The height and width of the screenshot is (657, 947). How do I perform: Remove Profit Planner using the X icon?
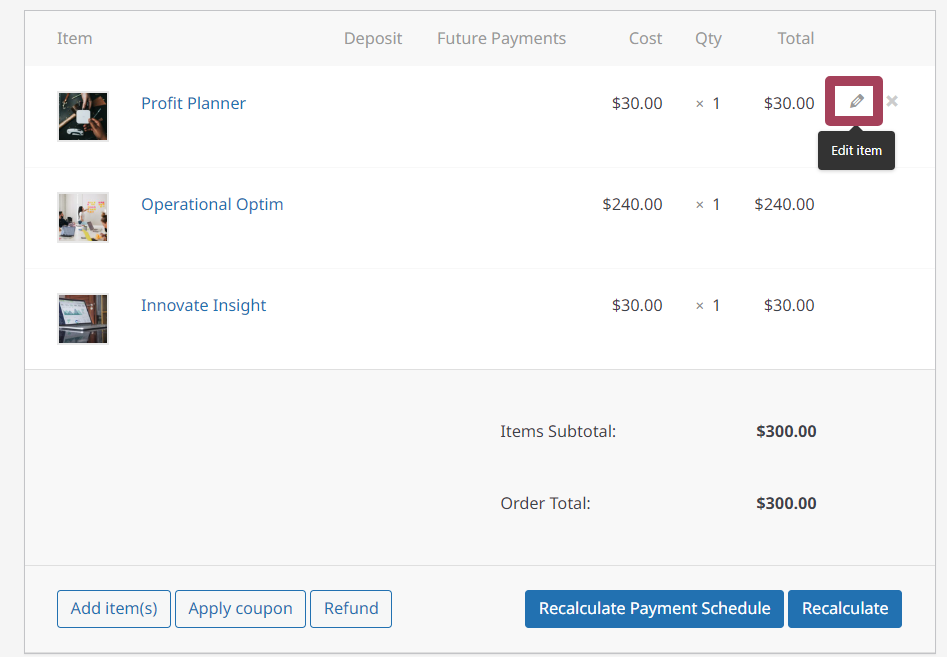[x=892, y=101]
